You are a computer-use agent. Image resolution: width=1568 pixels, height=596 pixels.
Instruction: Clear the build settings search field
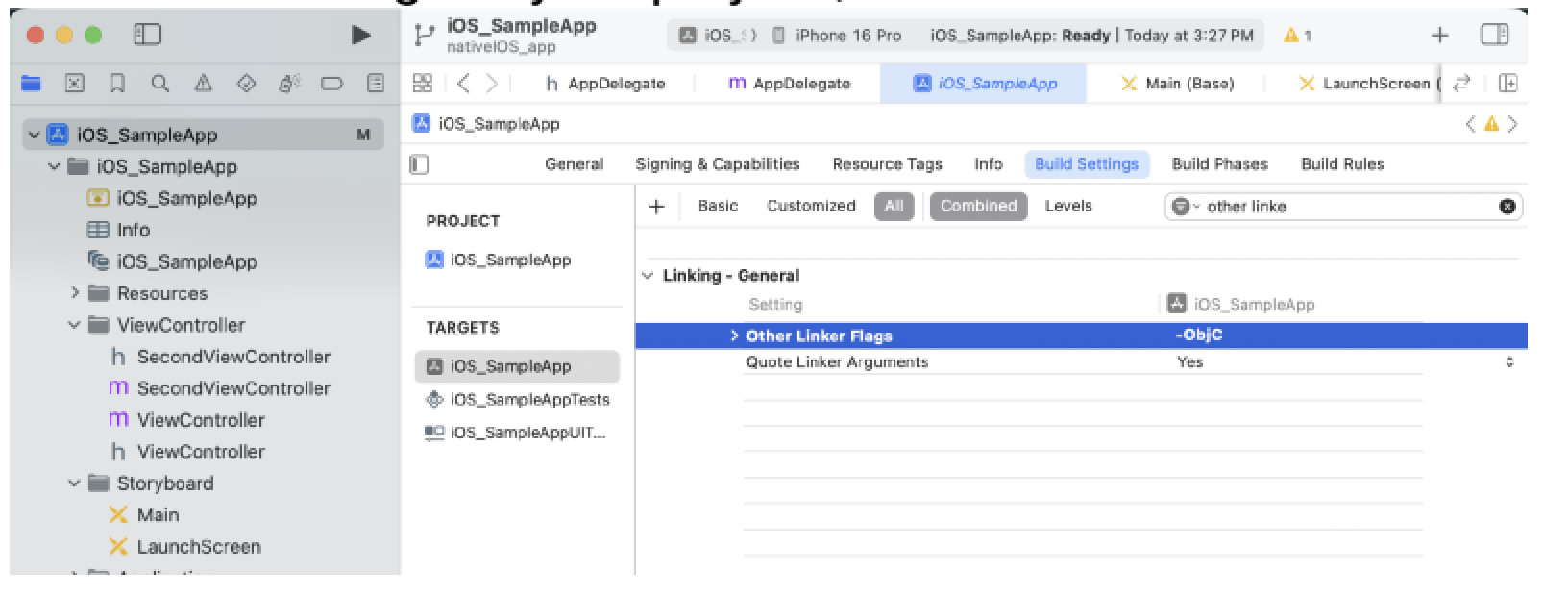point(1507,207)
